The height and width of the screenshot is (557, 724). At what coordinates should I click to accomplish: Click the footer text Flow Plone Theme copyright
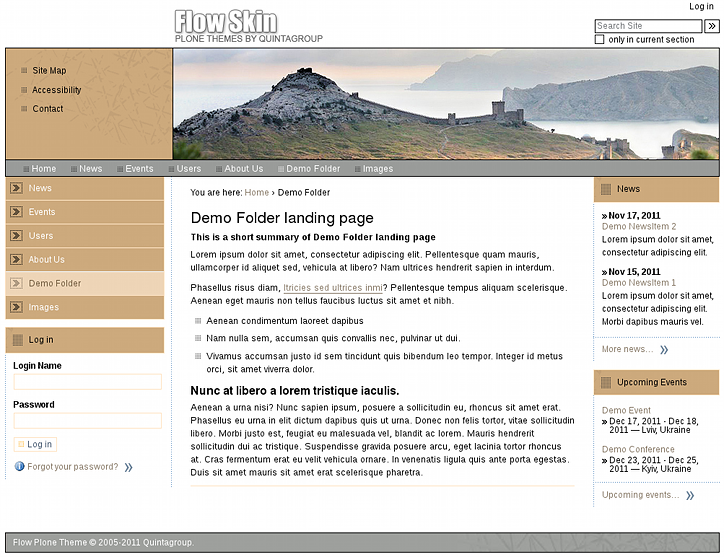[x=103, y=543]
